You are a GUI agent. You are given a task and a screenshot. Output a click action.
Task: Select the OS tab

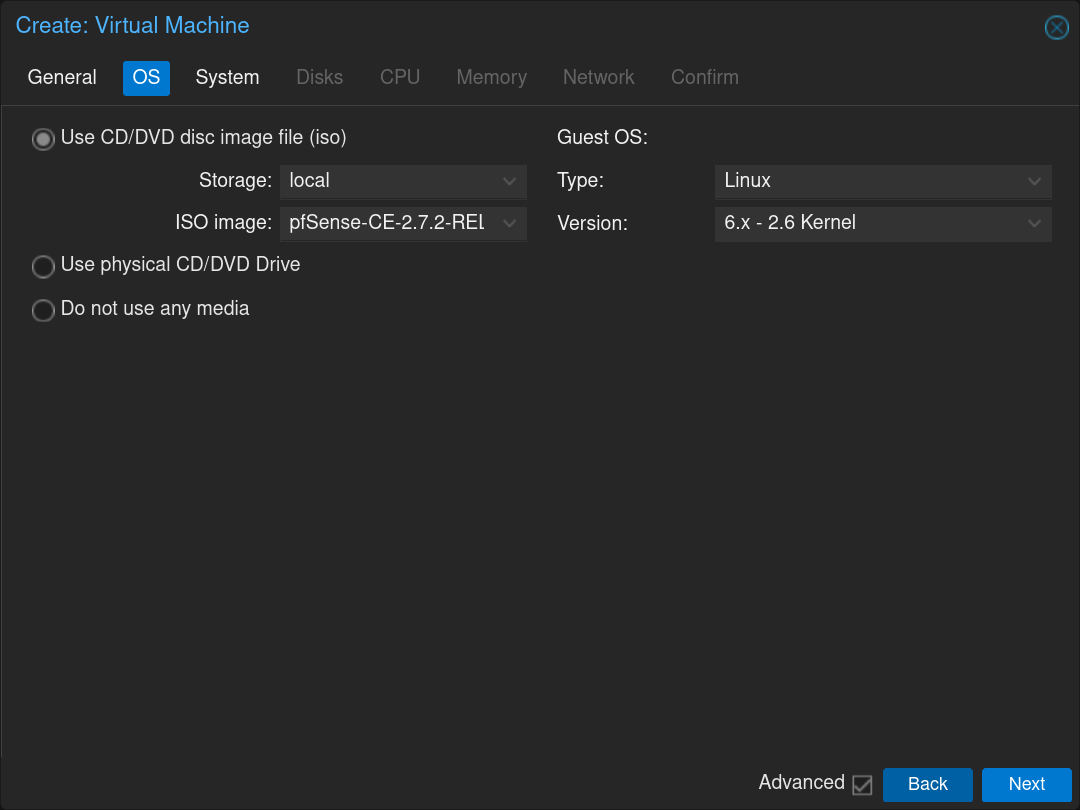click(x=146, y=77)
